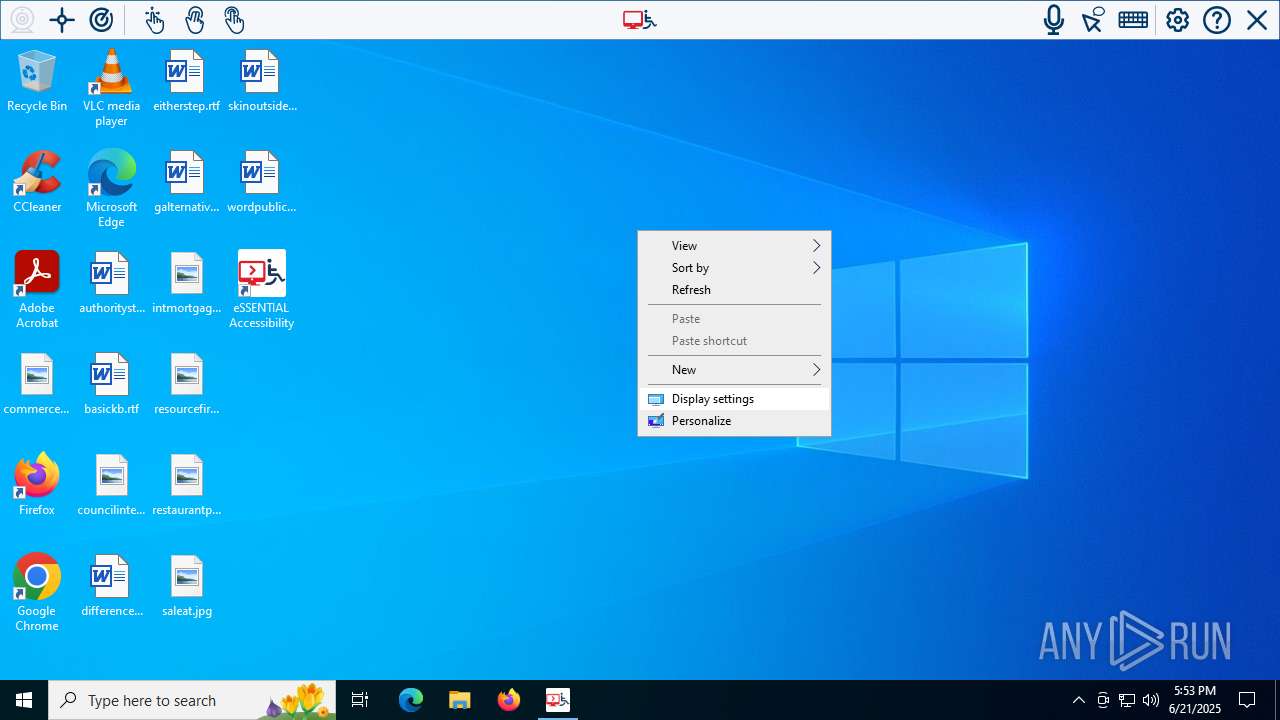Open the notification center icon
The height and width of the screenshot is (720, 1280).
1247,700
